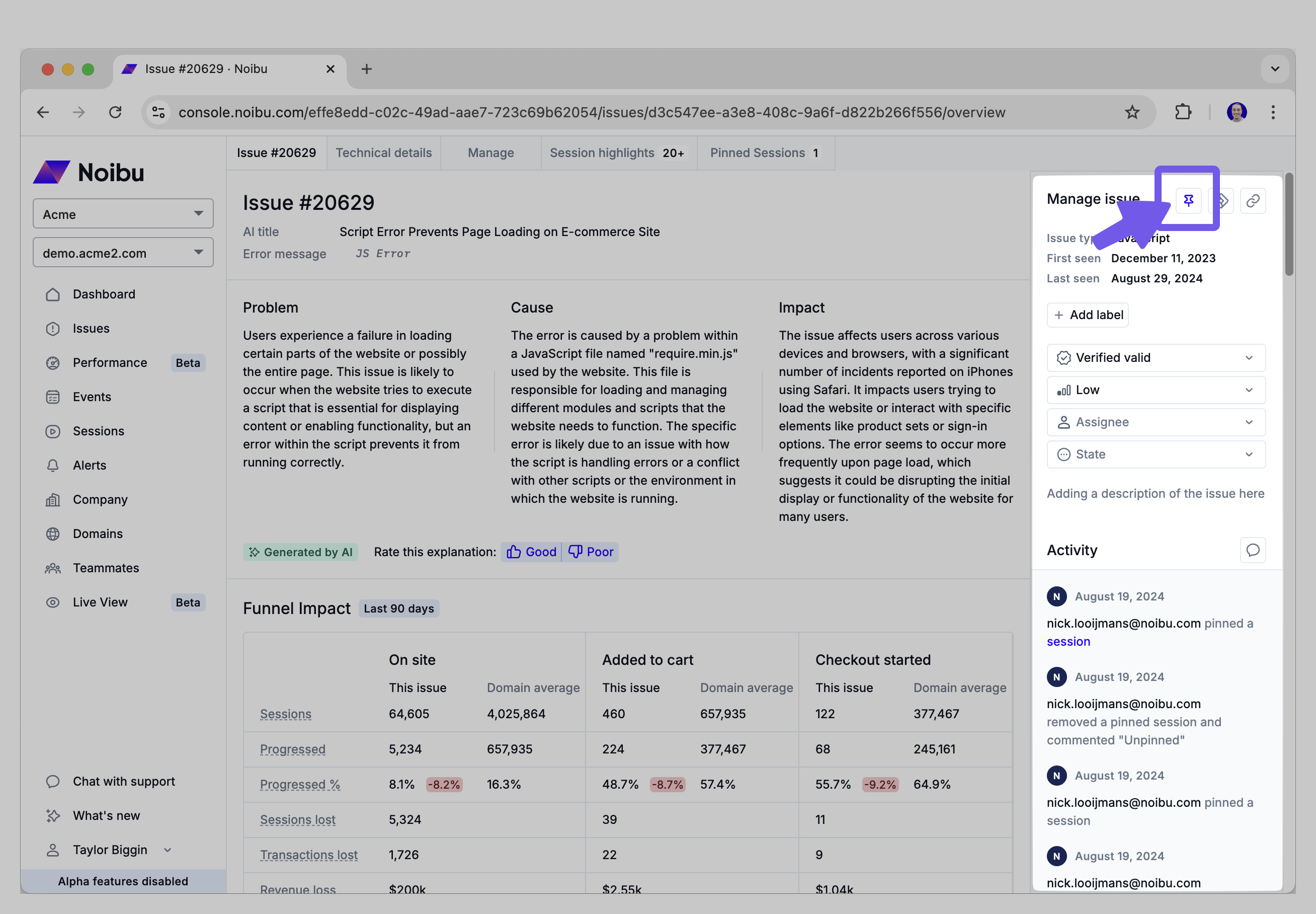Open Chrome three-dot menu

click(1273, 112)
